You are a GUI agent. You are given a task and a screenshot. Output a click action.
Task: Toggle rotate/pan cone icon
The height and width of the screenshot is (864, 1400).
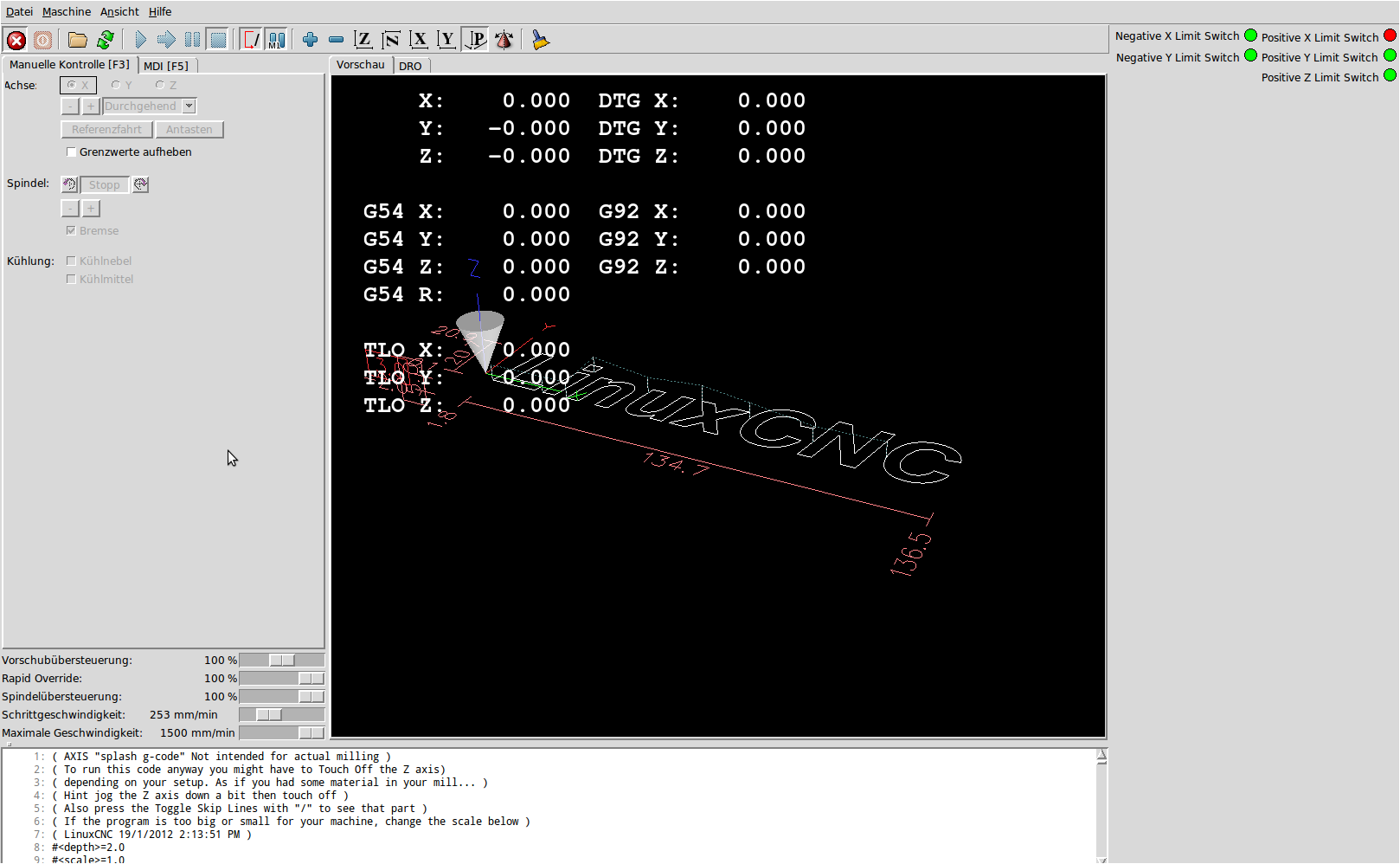[x=504, y=40]
